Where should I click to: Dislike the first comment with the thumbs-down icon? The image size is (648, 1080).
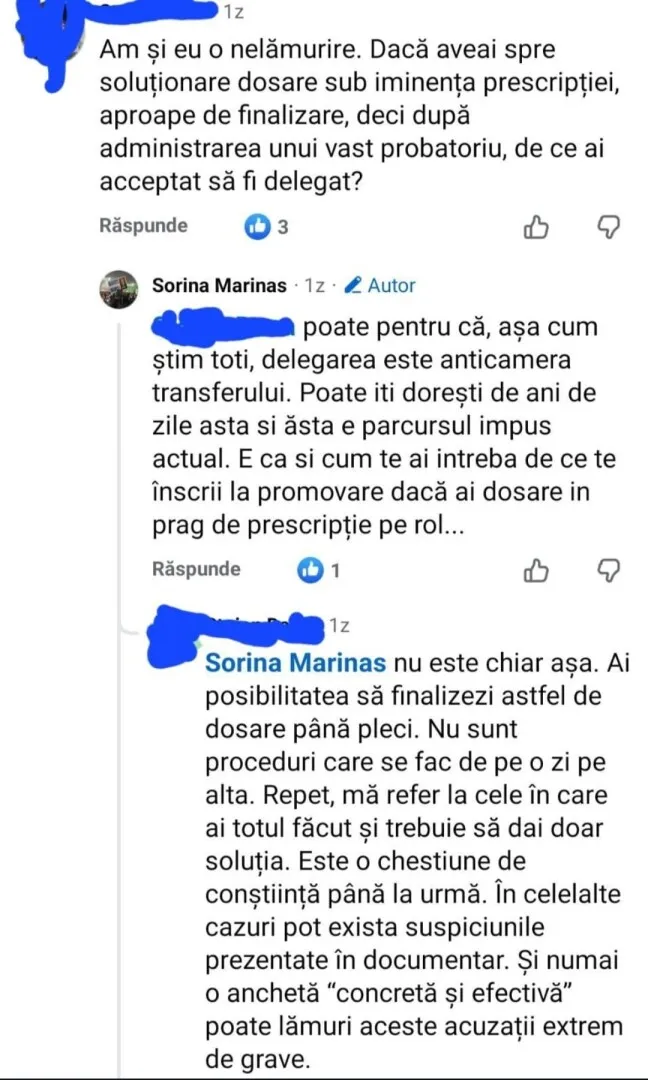click(x=609, y=227)
